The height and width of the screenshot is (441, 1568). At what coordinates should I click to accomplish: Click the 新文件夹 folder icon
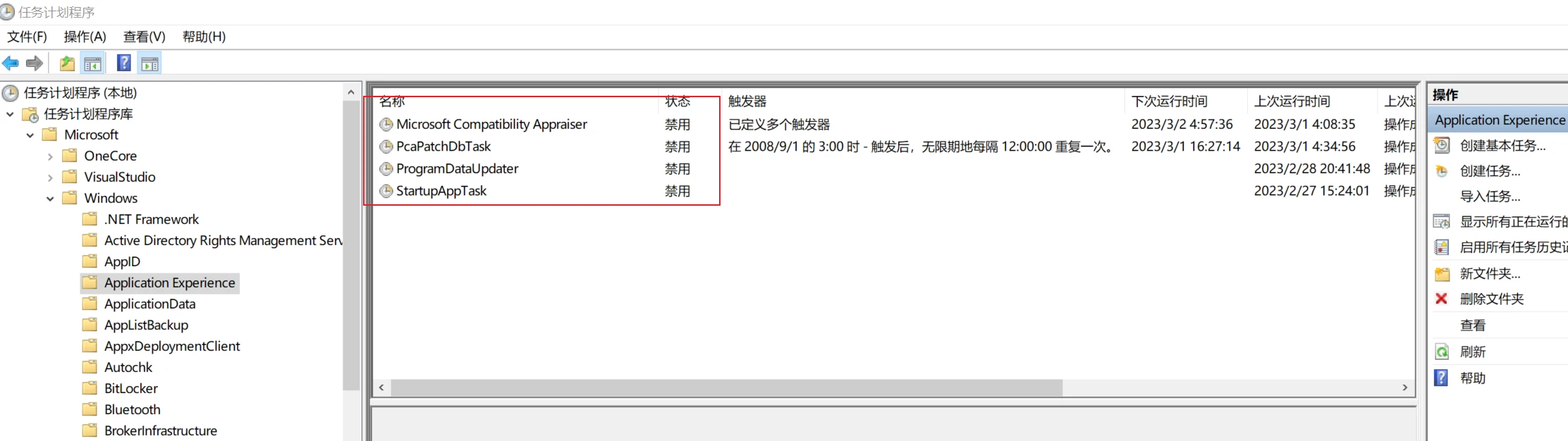[x=1443, y=273]
